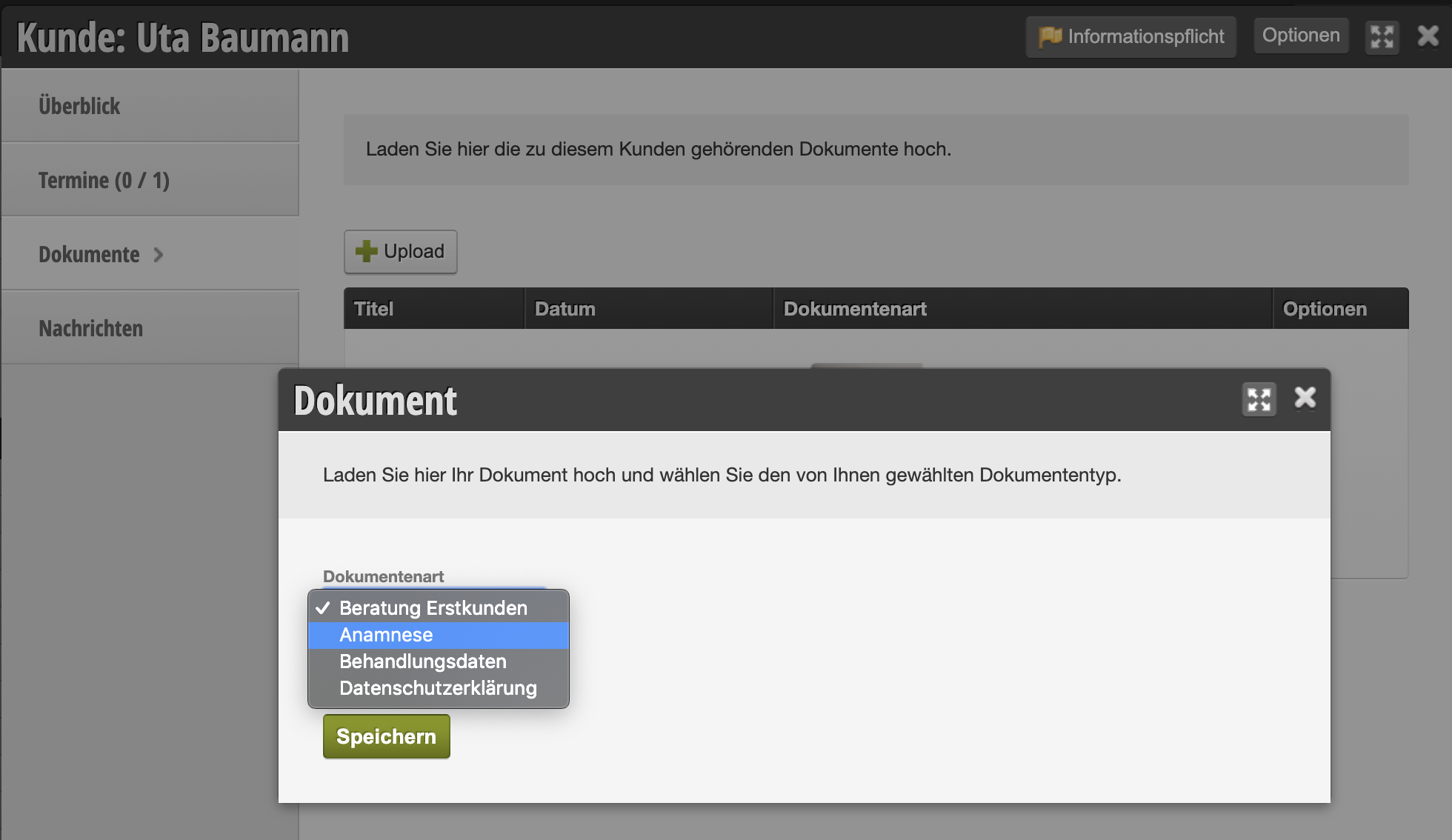The image size is (1452, 840).
Task: Click the Informationspflicht flag icon
Action: pos(1050,36)
